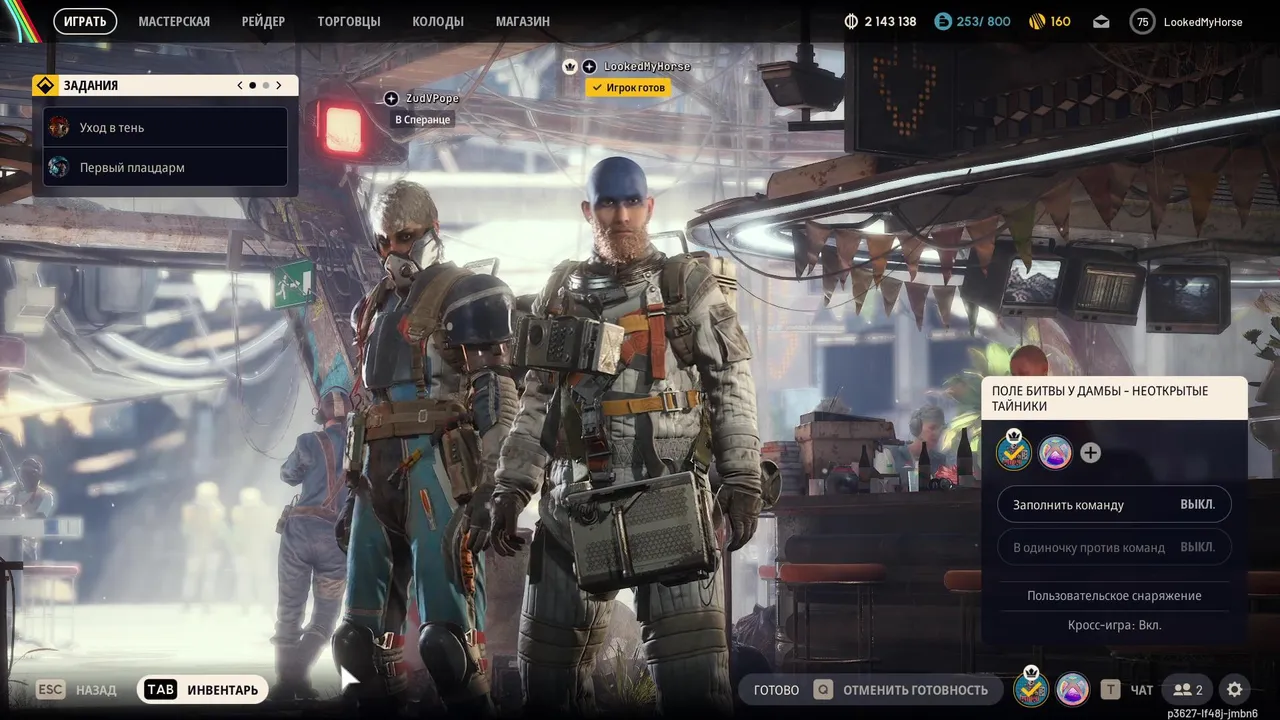Click the Q key icon
Image resolution: width=1280 pixels, height=720 pixels.
822,689
